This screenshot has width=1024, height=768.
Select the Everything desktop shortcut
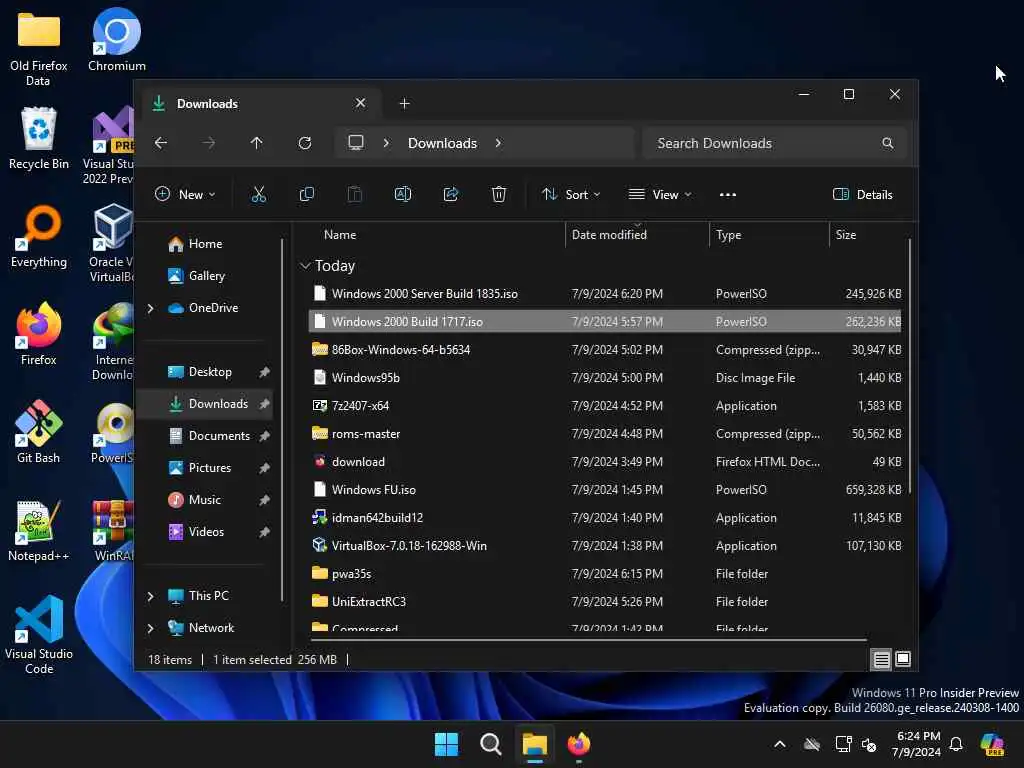(x=39, y=236)
